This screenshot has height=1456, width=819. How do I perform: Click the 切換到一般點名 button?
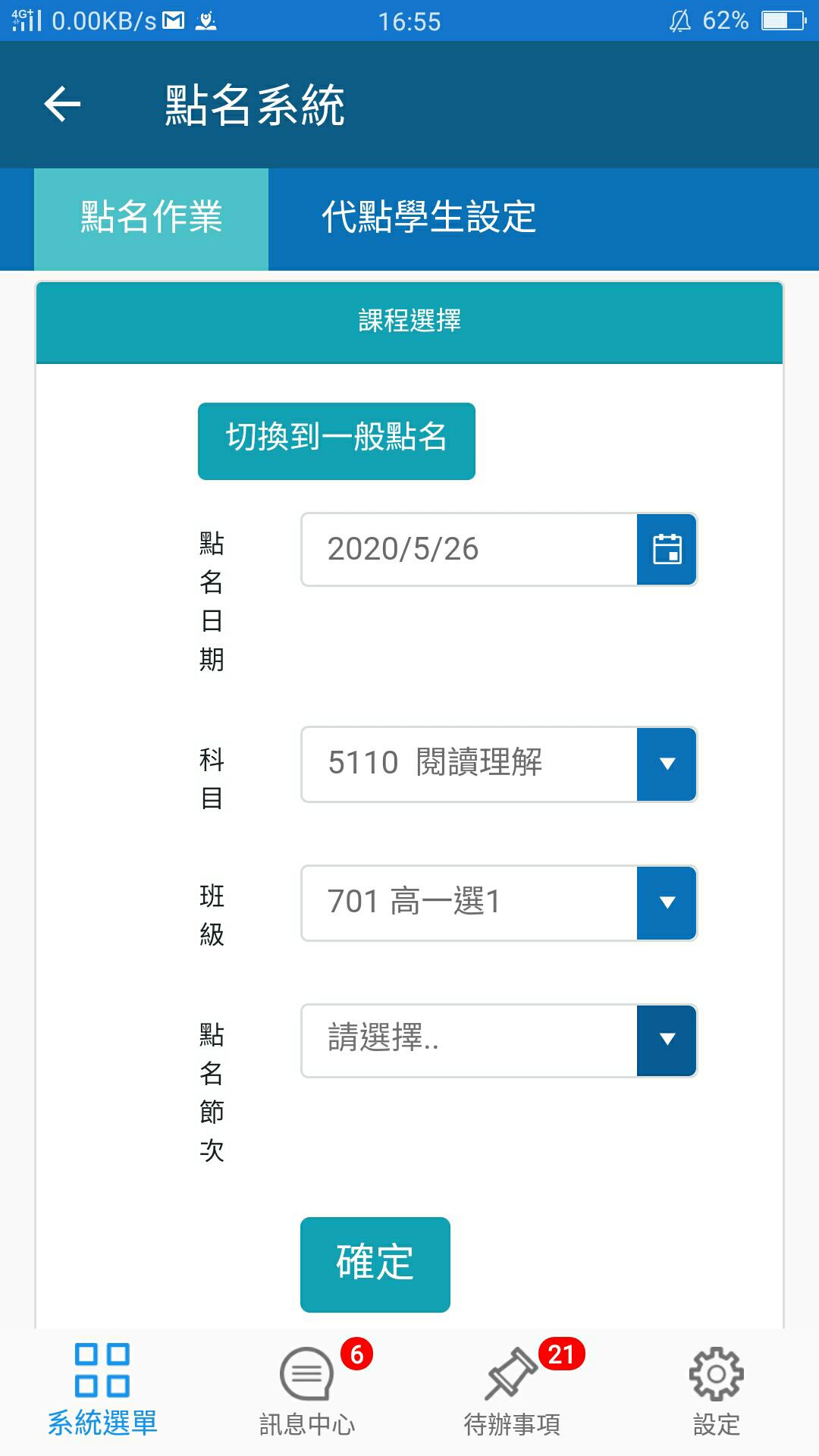337,441
